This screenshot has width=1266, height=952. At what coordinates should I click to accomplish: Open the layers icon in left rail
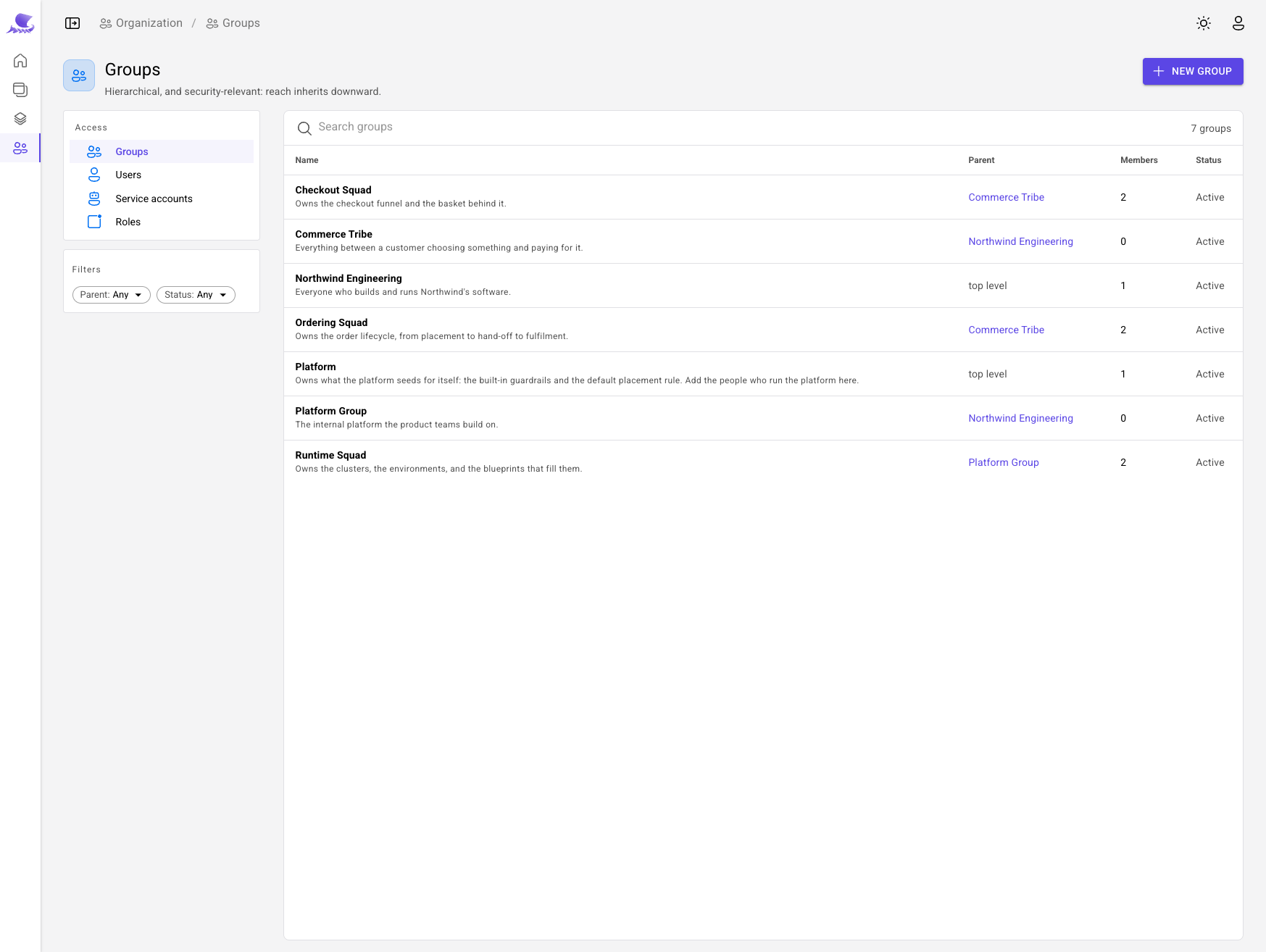(x=20, y=118)
